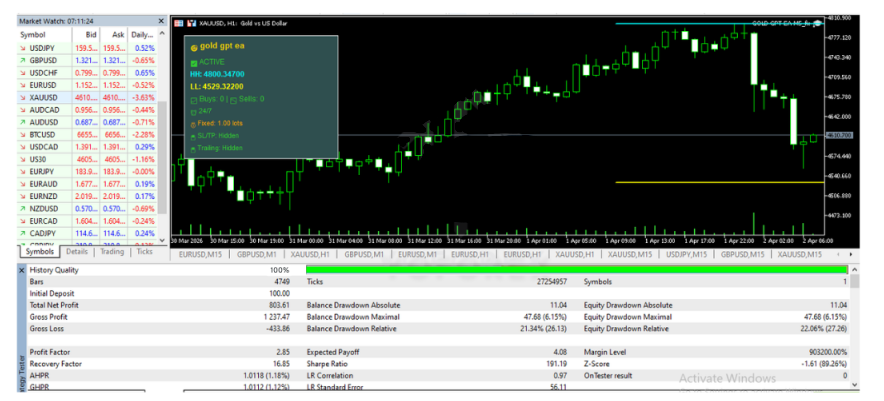Close the Strategy Tester panel
The image size is (884, 401).
22,270
